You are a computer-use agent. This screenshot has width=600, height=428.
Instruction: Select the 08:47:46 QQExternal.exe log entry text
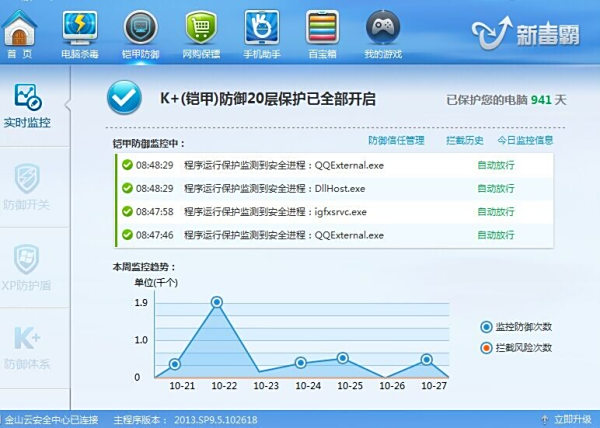pyautogui.click(x=284, y=235)
